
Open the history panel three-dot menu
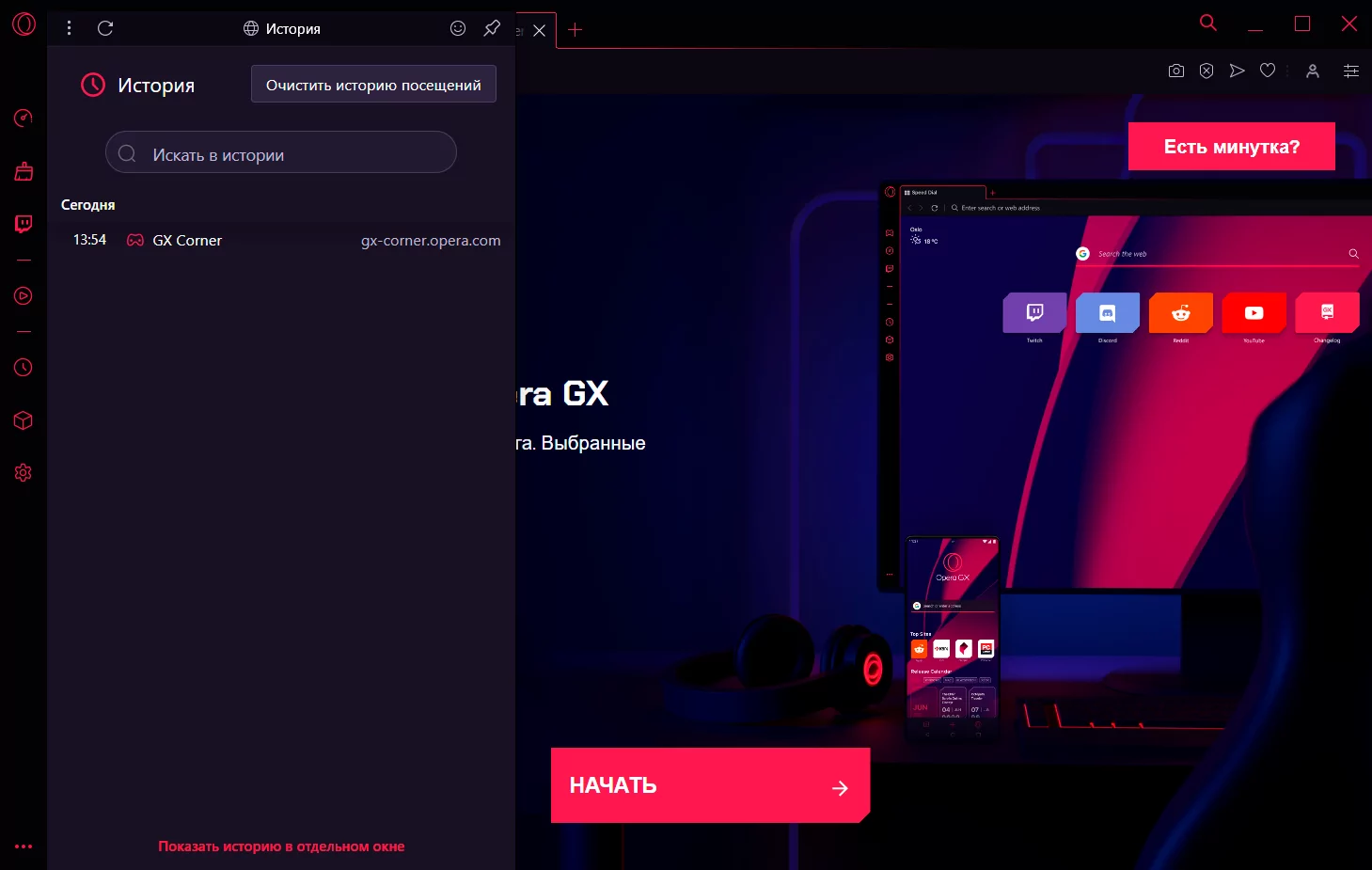[x=69, y=28]
